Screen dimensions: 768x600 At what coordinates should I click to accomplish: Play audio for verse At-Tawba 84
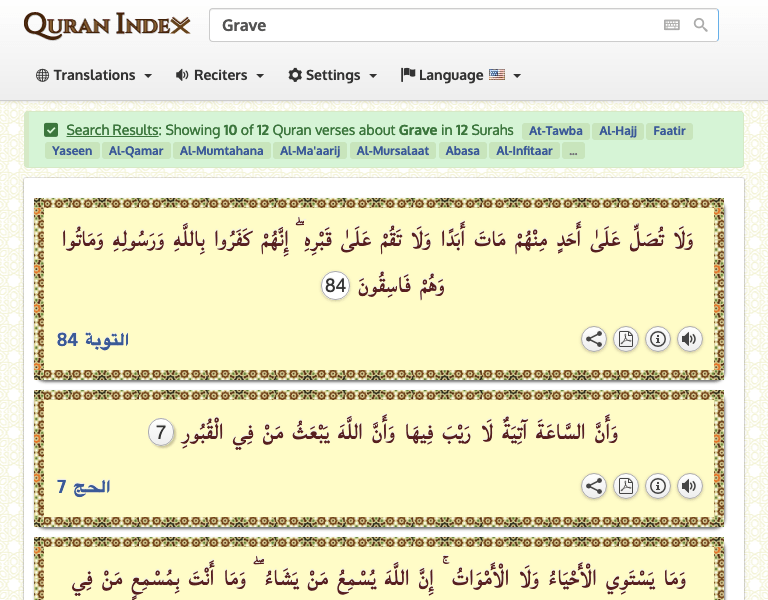[x=689, y=339]
